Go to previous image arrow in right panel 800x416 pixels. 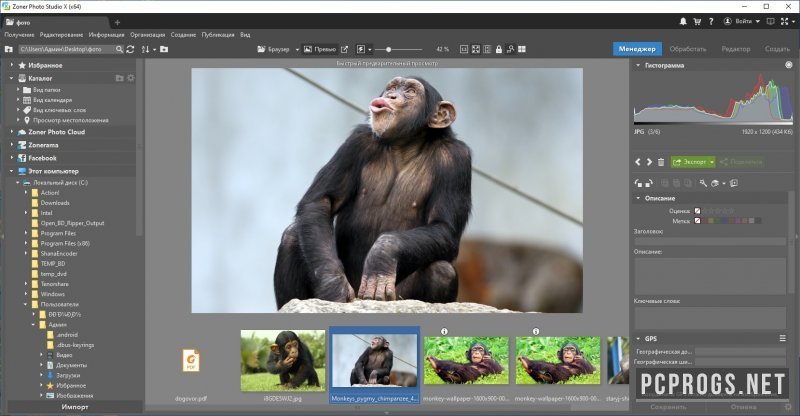pos(638,162)
